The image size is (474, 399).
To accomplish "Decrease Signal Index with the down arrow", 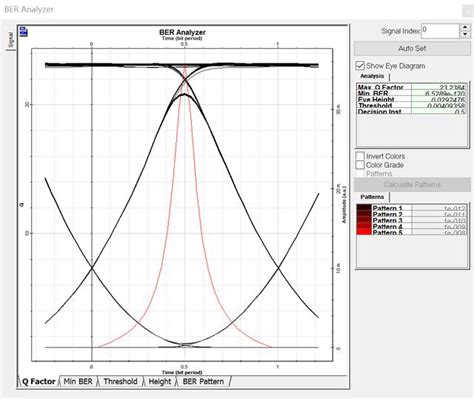I will click(465, 34).
